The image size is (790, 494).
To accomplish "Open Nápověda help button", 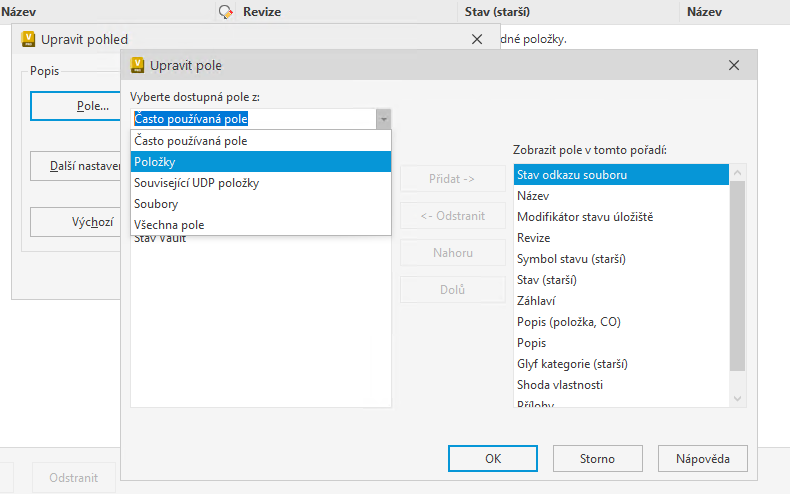I will (x=702, y=459).
